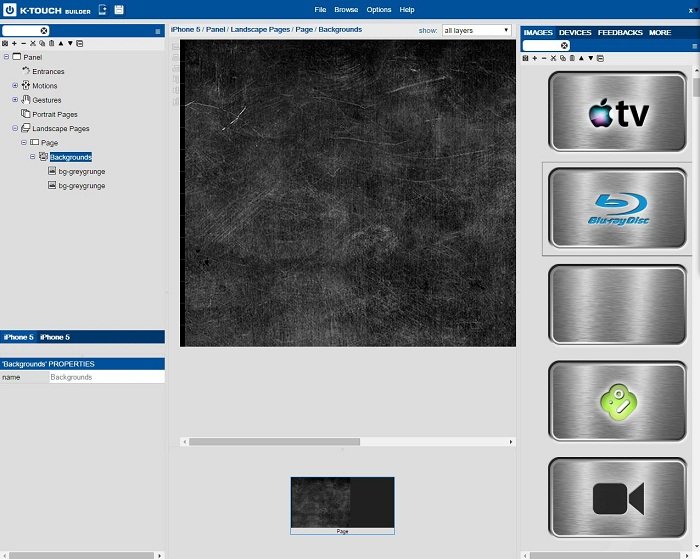Click the cut scissors icon in Images toolbar
700x559 pixels.
coord(553,58)
